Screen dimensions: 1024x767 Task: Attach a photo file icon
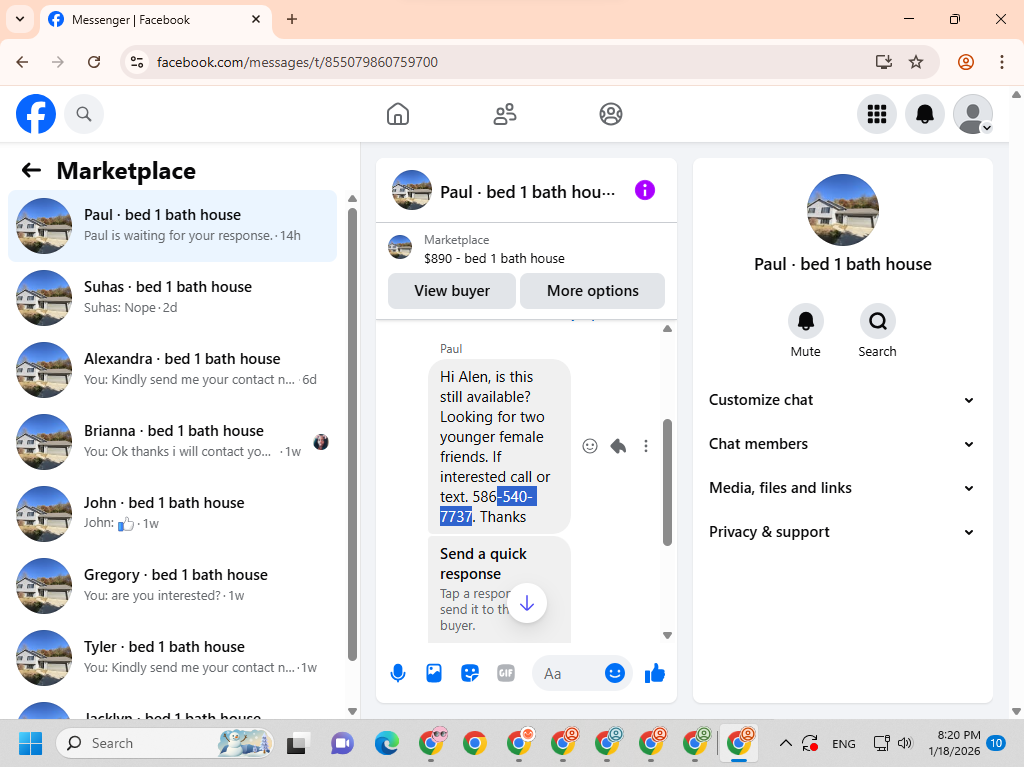coord(434,673)
